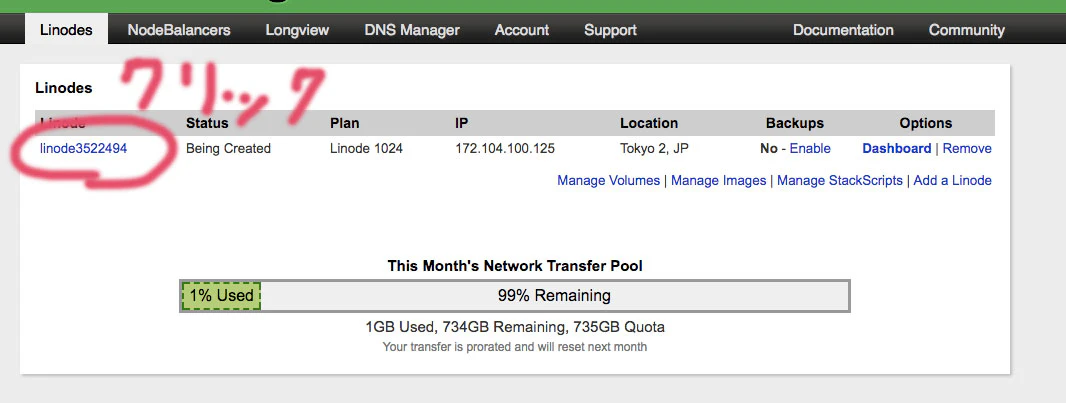Enable backups for linode3522494
The height and width of the screenshot is (403, 1066).
click(x=810, y=148)
